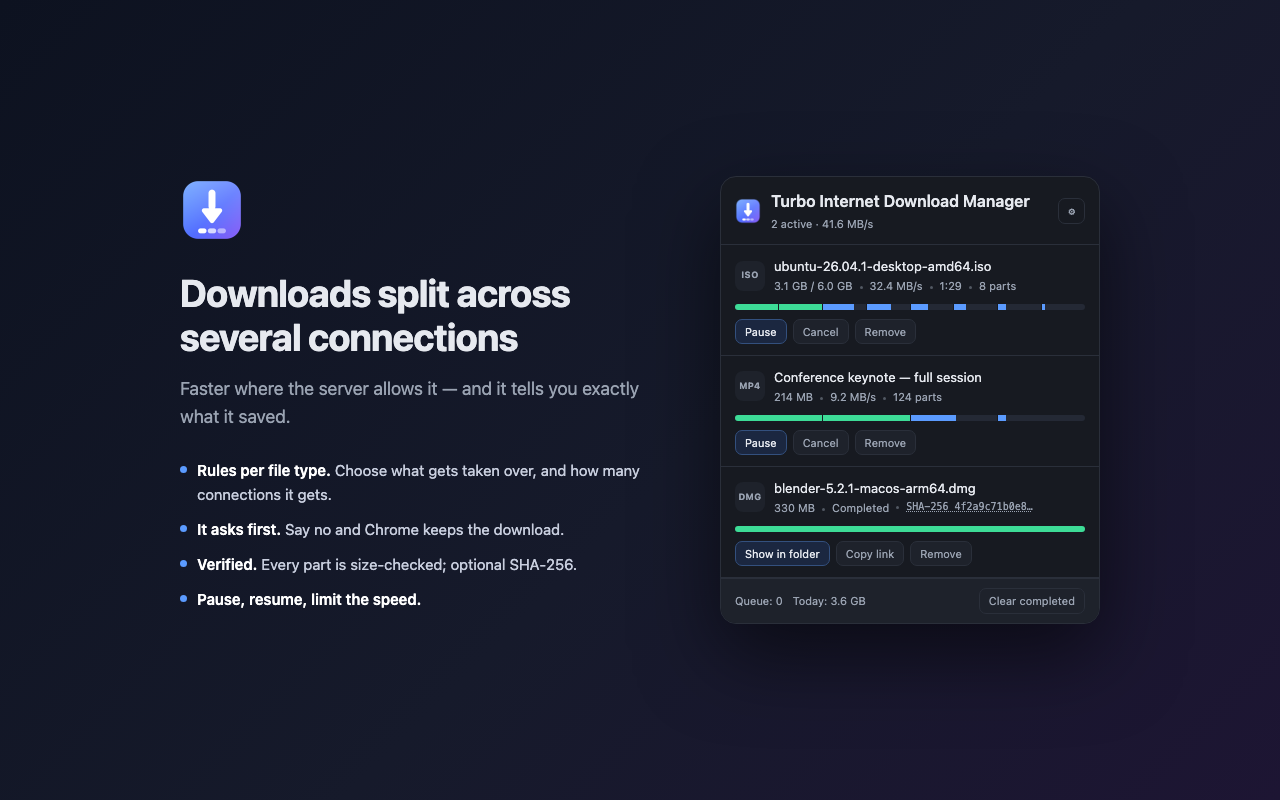
Task: Click the '124 parts' label
Action: click(x=918, y=397)
